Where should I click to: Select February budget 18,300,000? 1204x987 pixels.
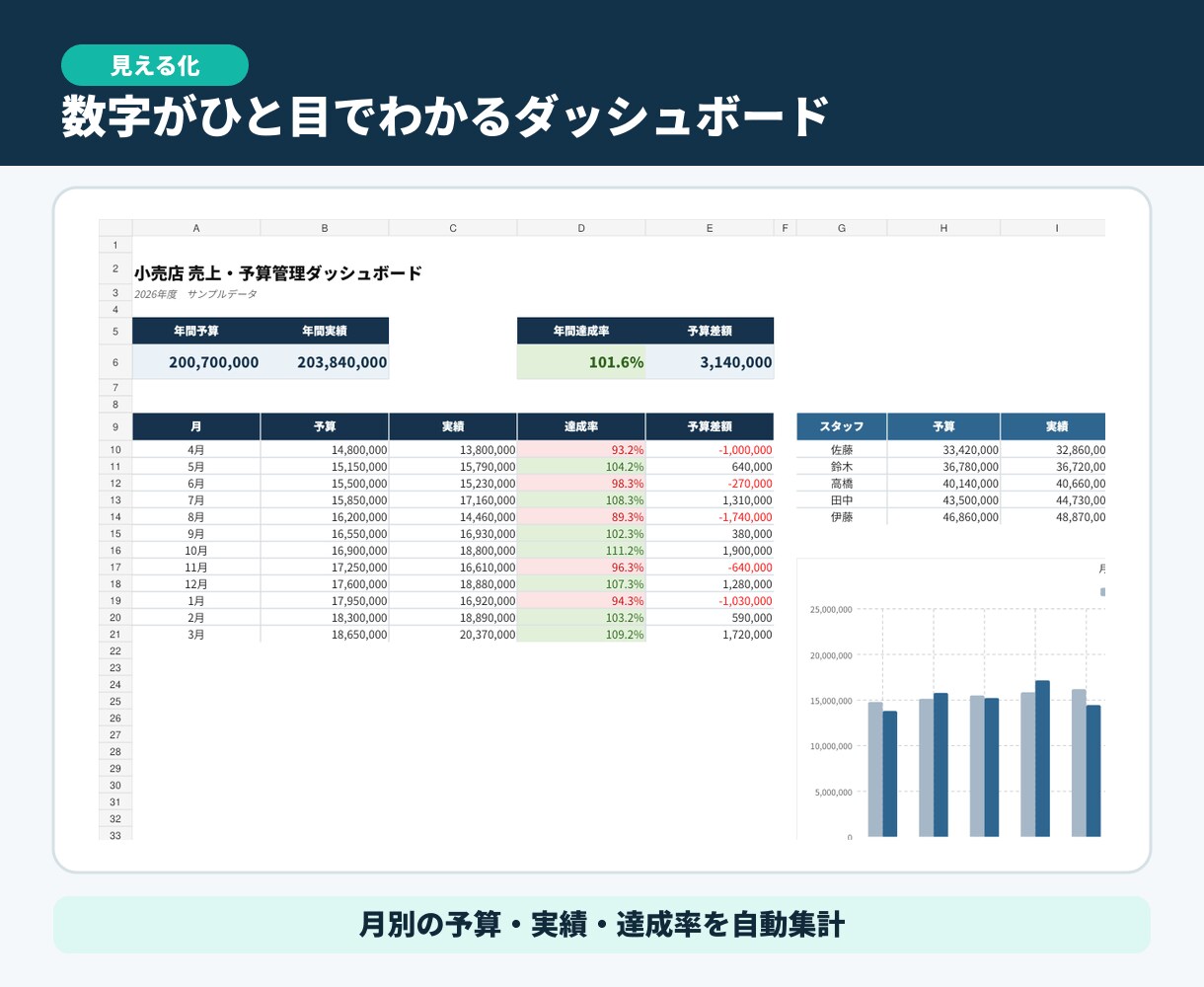tap(325, 618)
